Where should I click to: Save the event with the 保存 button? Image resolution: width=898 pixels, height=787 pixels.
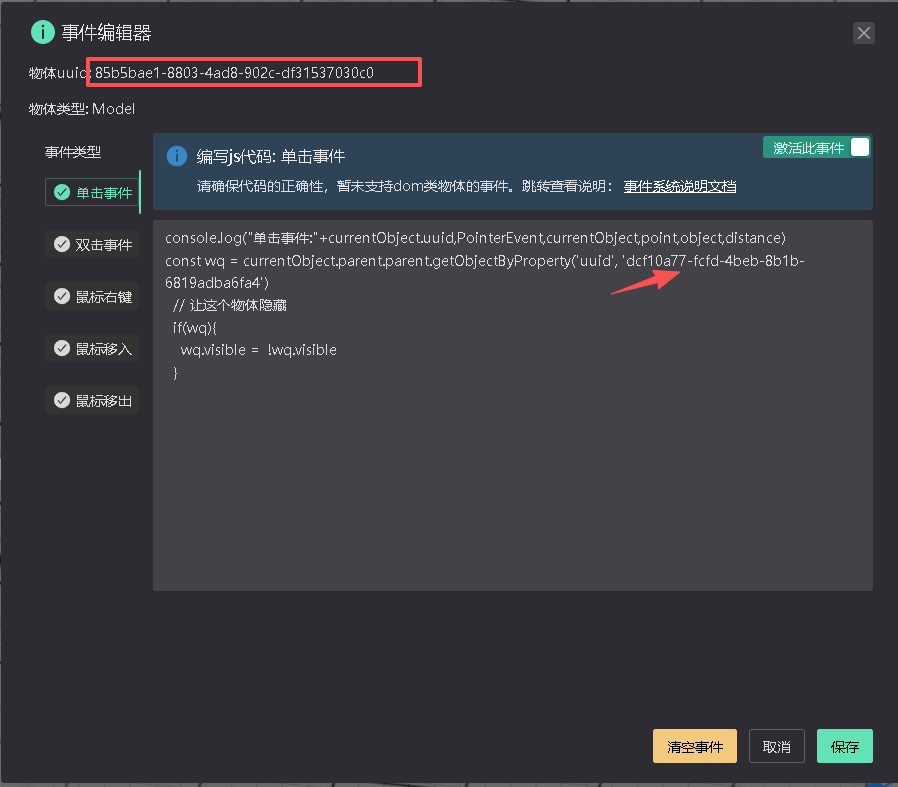click(x=844, y=747)
